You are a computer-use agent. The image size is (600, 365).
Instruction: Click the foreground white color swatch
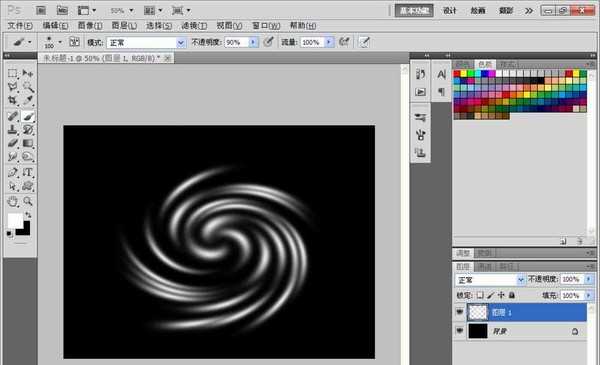pos(15,220)
